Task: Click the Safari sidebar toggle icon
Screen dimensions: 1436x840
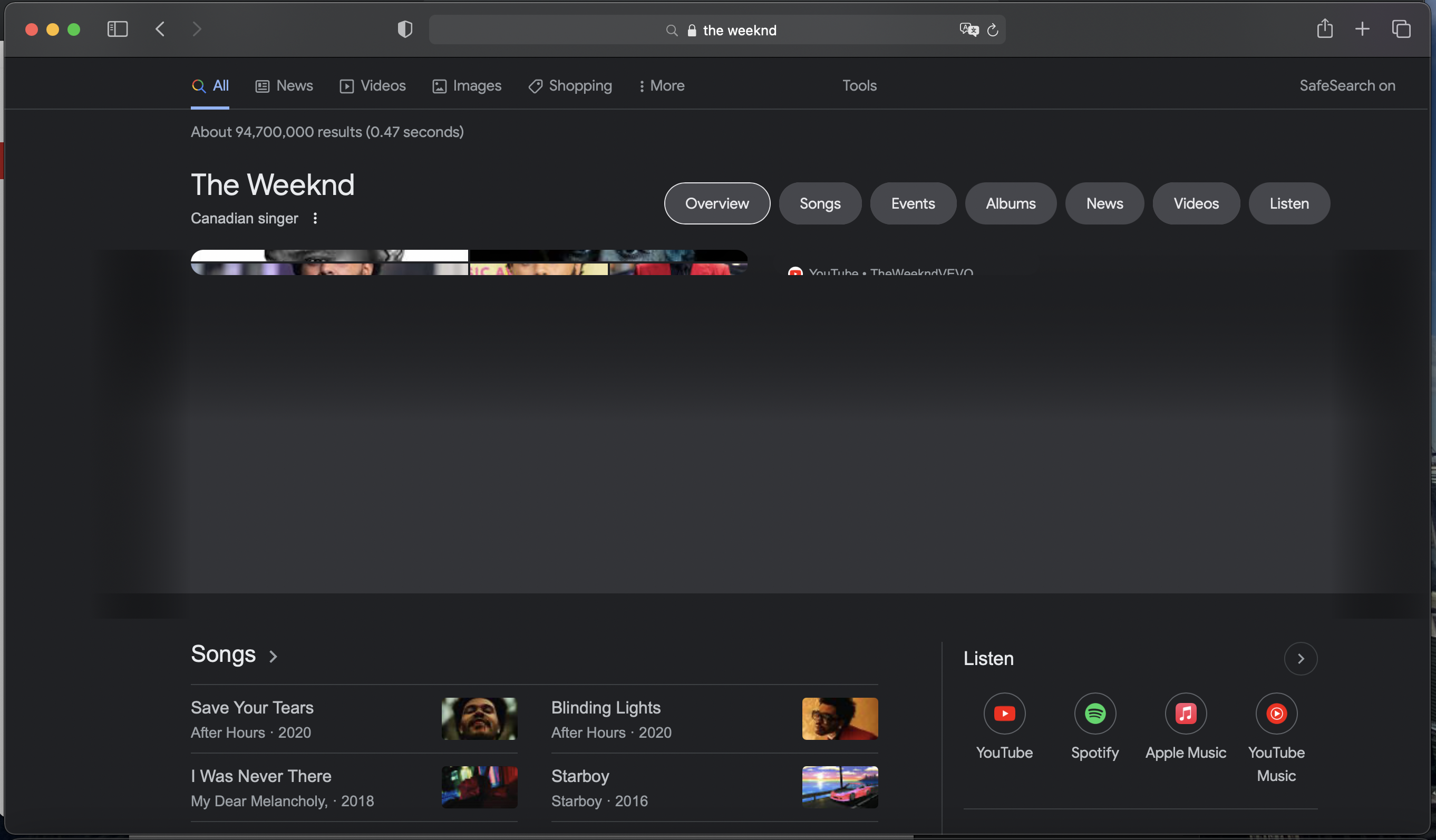Action: click(x=118, y=29)
